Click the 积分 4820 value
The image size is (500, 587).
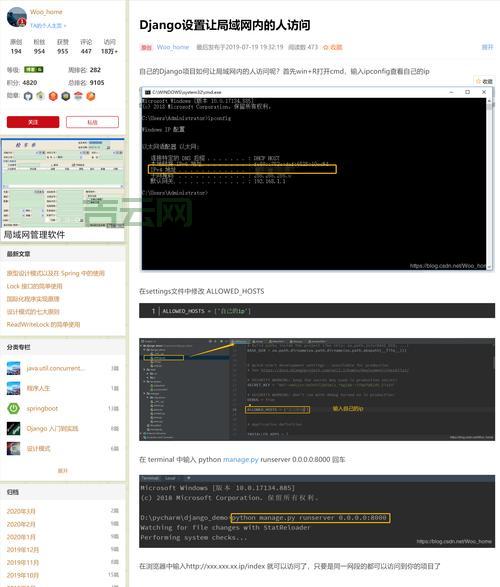[x=30, y=83]
